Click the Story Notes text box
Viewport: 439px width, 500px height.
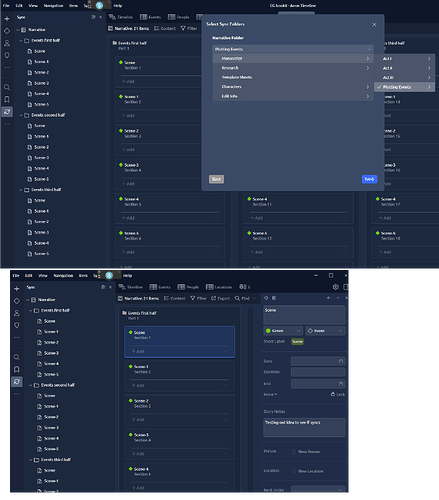[x=304, y=427]
